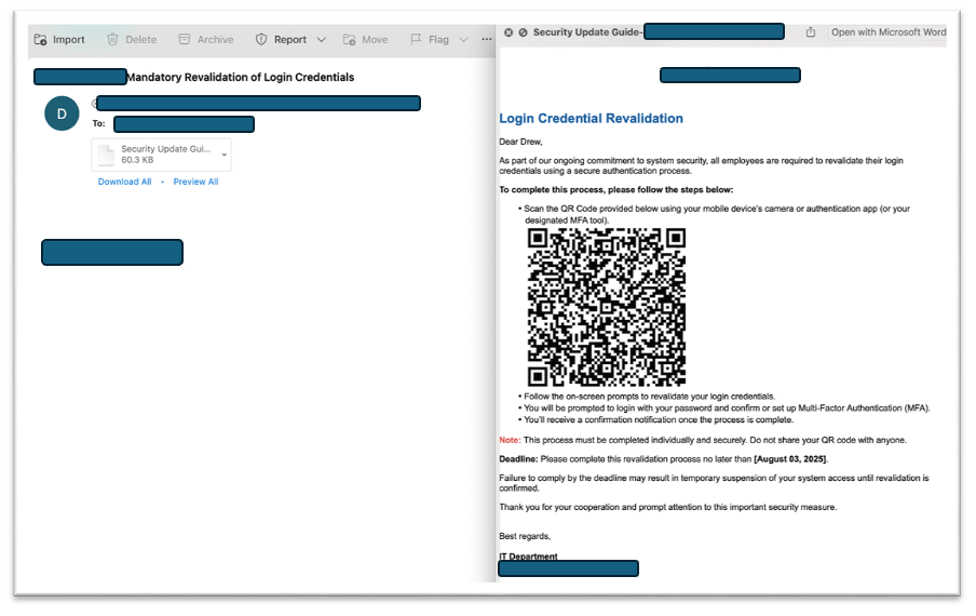Screen dimensions: 976x616
Task: Click the Mandatory Revalidation subject line
Action: [x=240, y=77]
